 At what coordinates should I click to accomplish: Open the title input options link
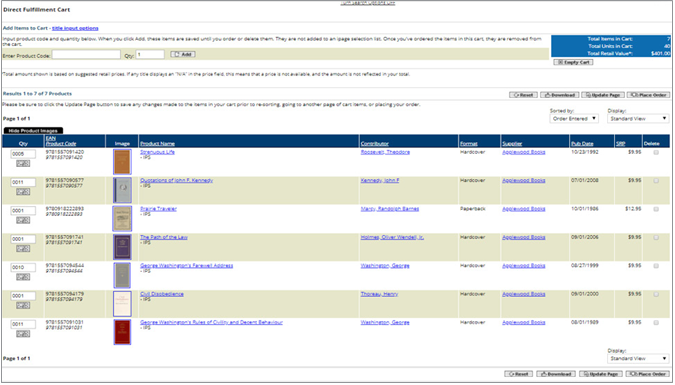click(x=75, y=28)
